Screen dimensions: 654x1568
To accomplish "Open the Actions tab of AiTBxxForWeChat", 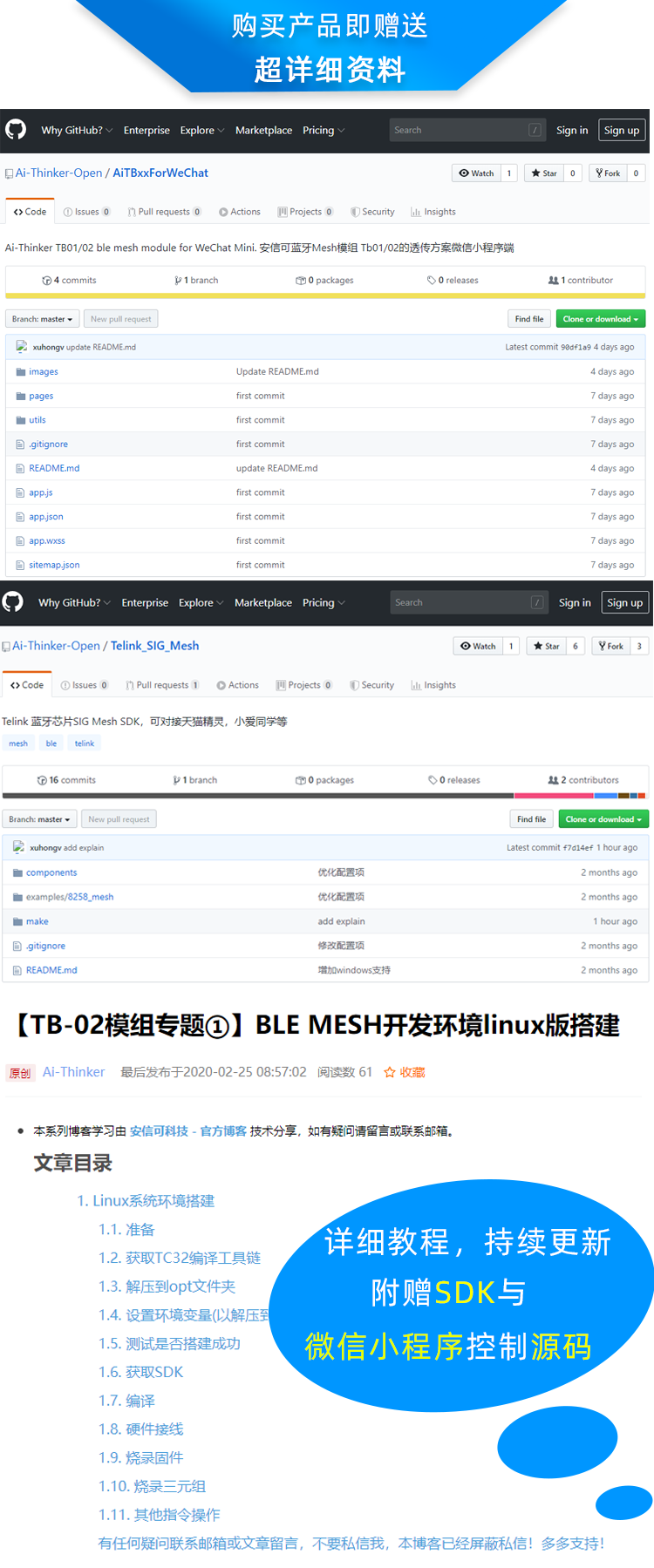I will tap(239, 212).
